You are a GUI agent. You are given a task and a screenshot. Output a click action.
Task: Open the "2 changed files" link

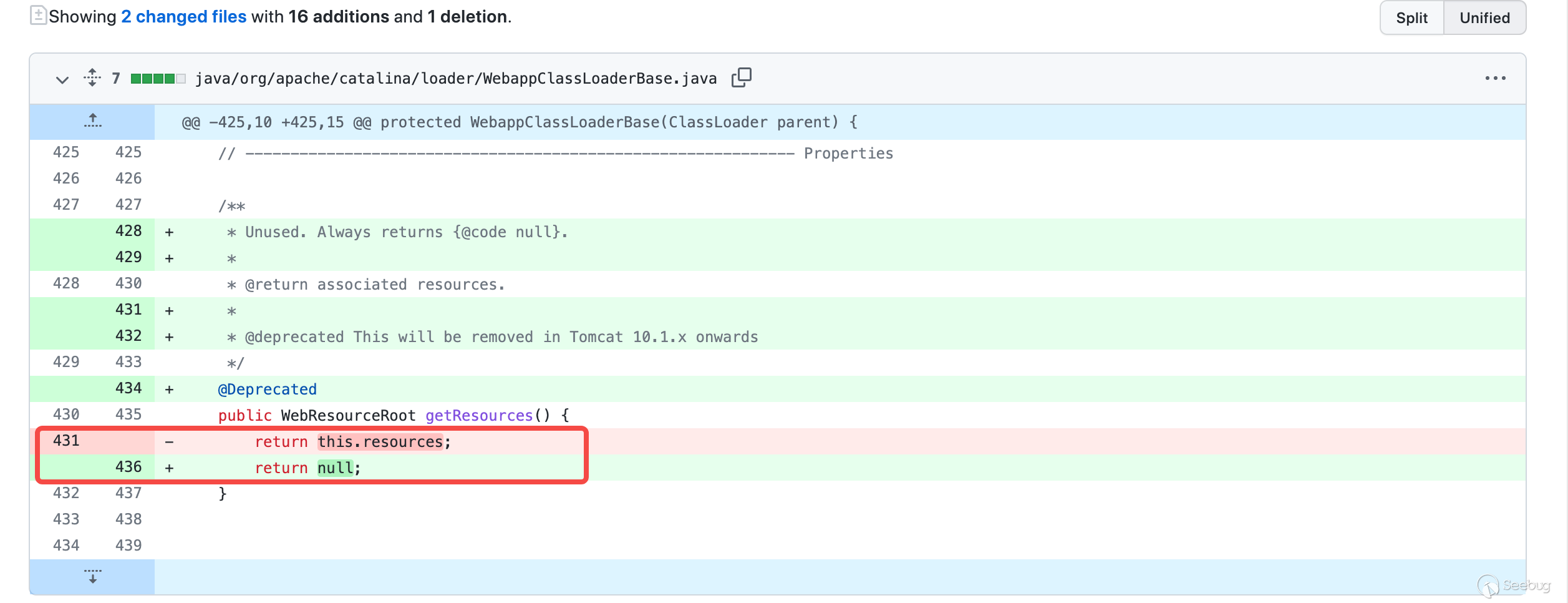click(x=183, y=17)
